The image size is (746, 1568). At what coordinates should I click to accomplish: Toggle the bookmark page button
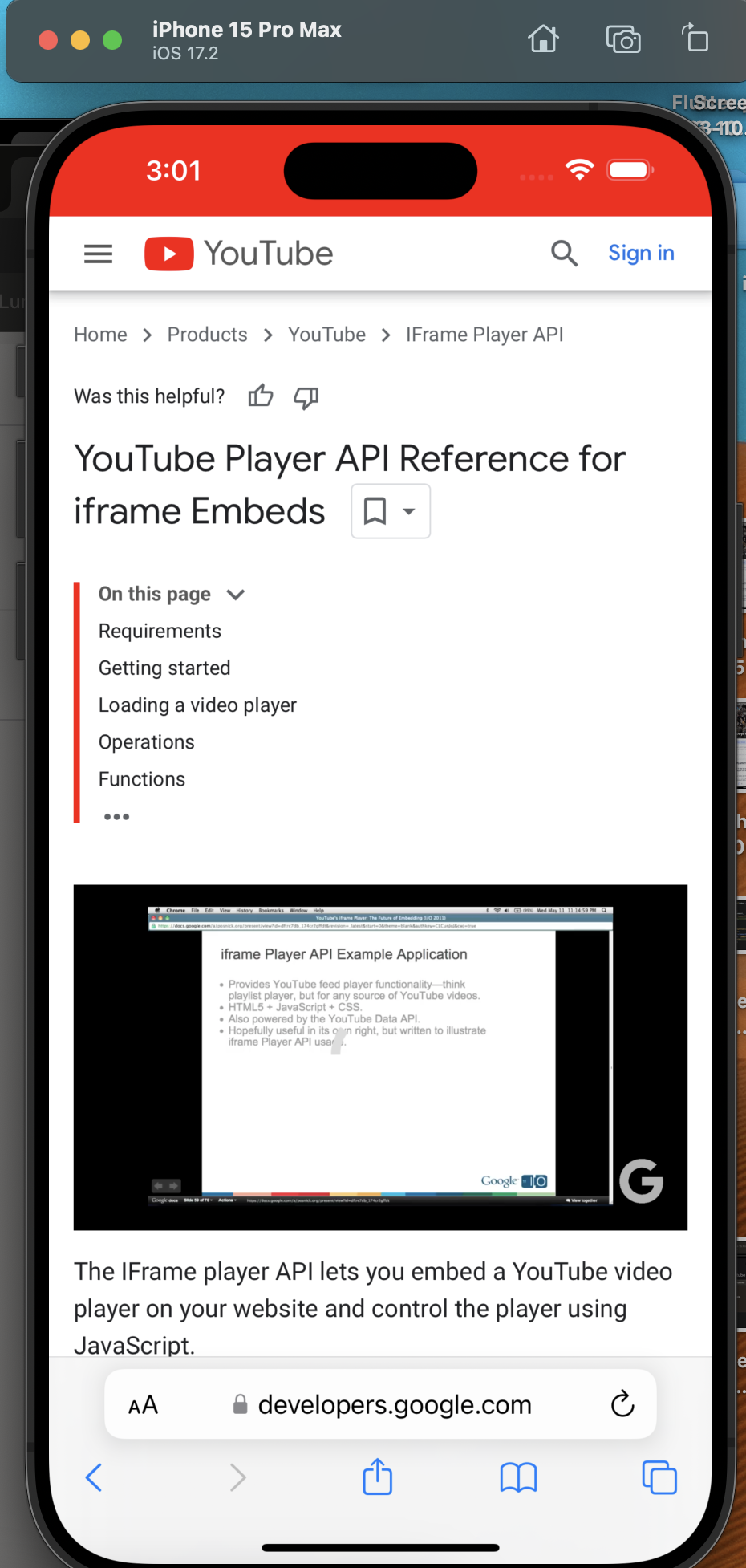[375, 511]
